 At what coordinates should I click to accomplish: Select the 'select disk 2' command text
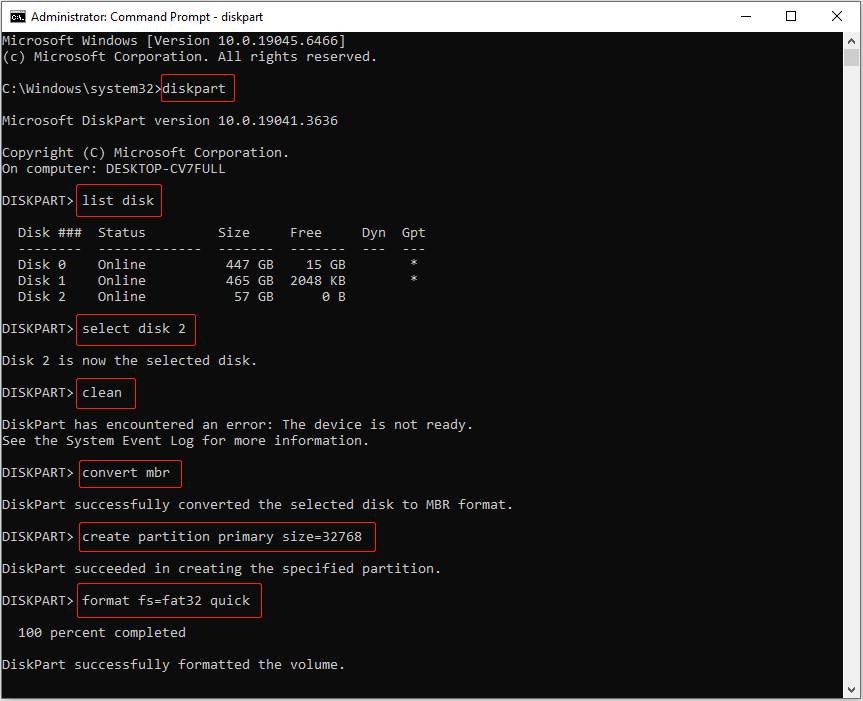(x=135, y=329)
